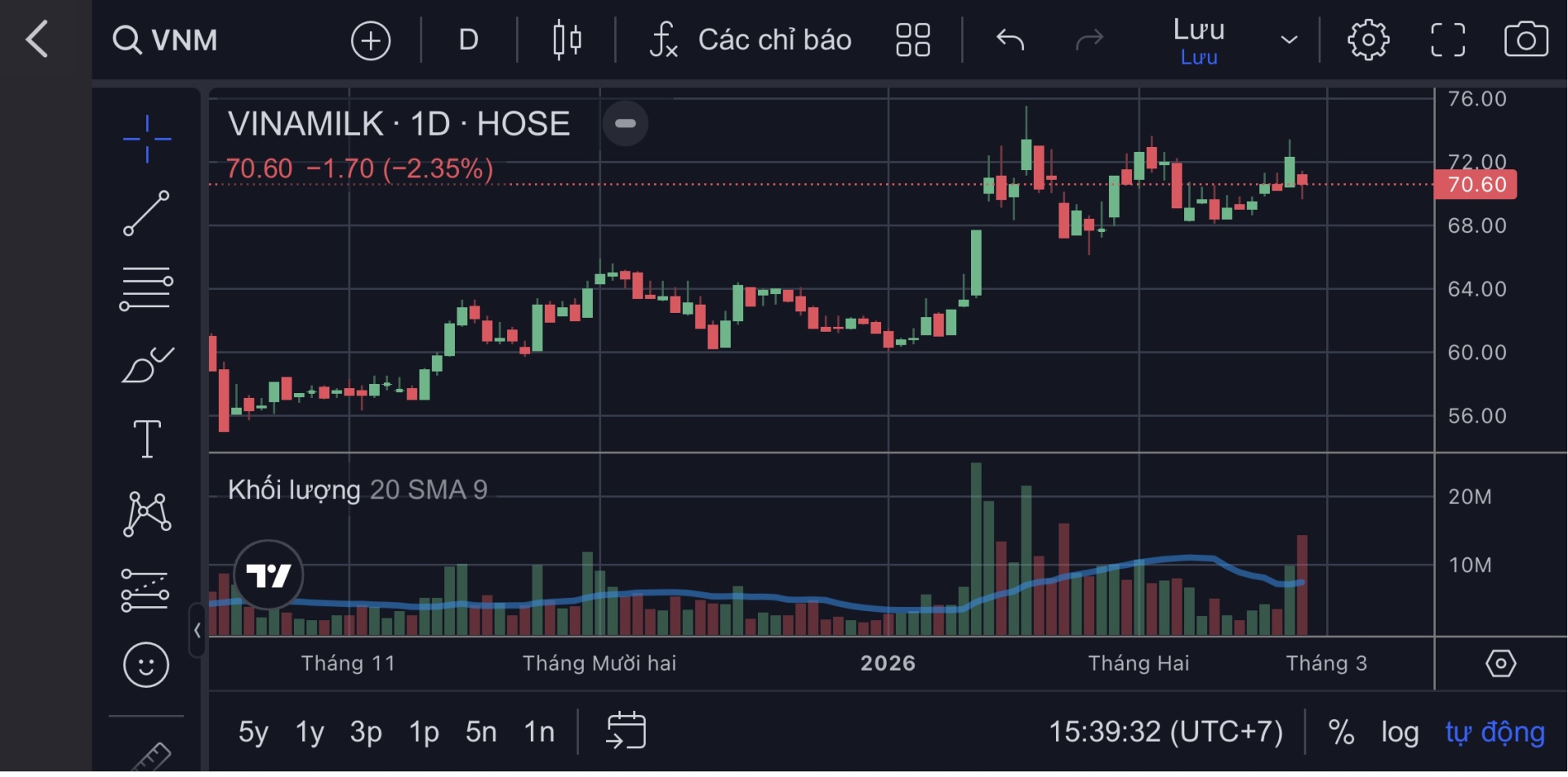Open the emoji sticker tool
The image size is (1568, 777).
tap(147, 665)
